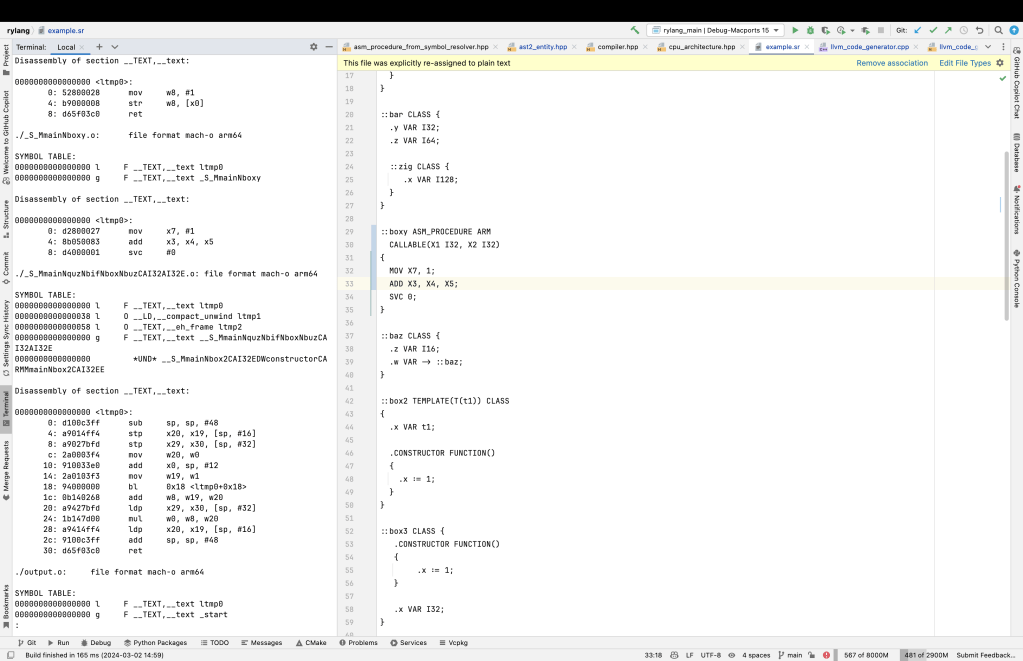Image resolution: width=1023 pixels, height=661 pixels.
Task: Run rylang_main with green play icon
Action: [796, 31]
